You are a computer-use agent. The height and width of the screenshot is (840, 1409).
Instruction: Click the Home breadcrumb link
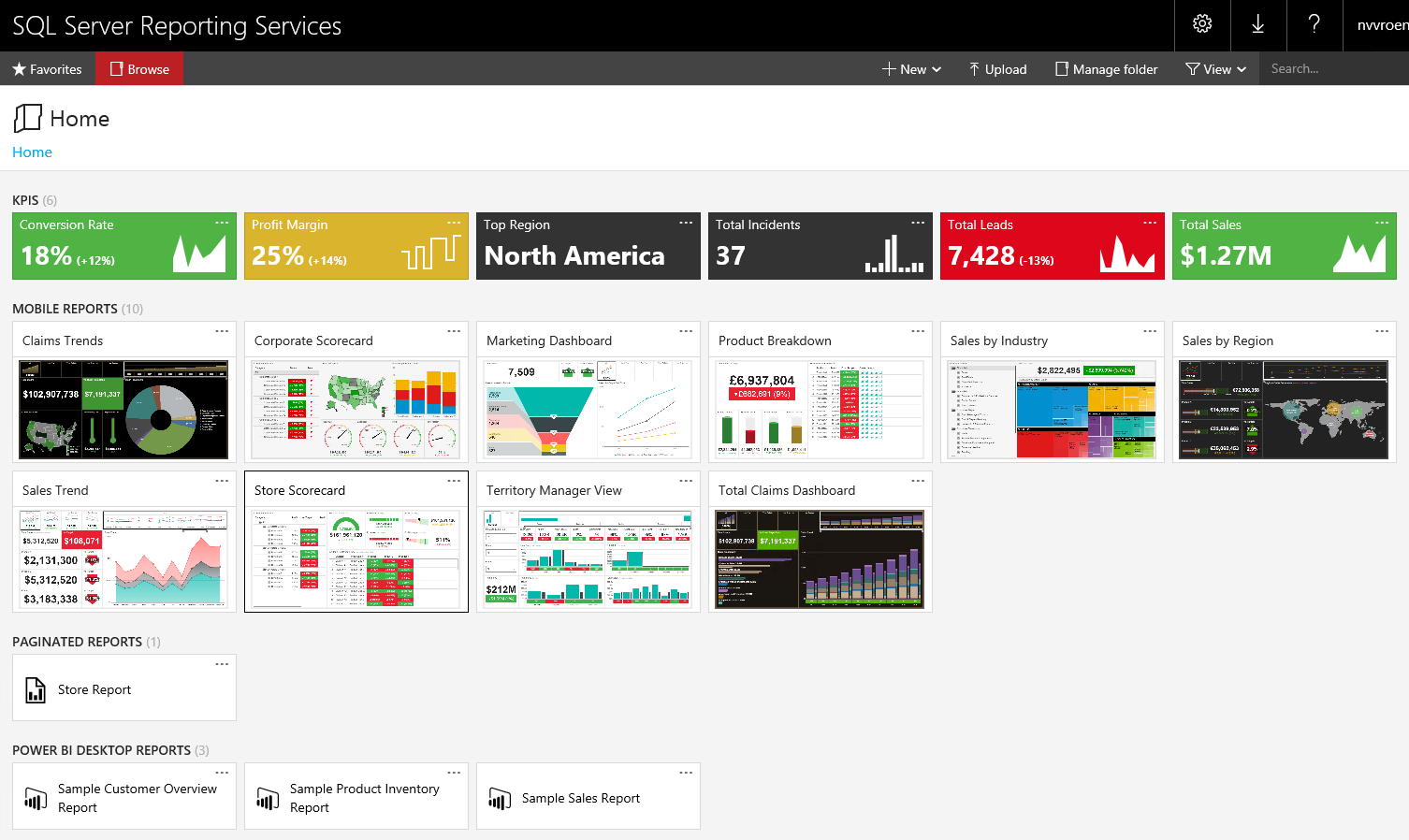[32, 152]
